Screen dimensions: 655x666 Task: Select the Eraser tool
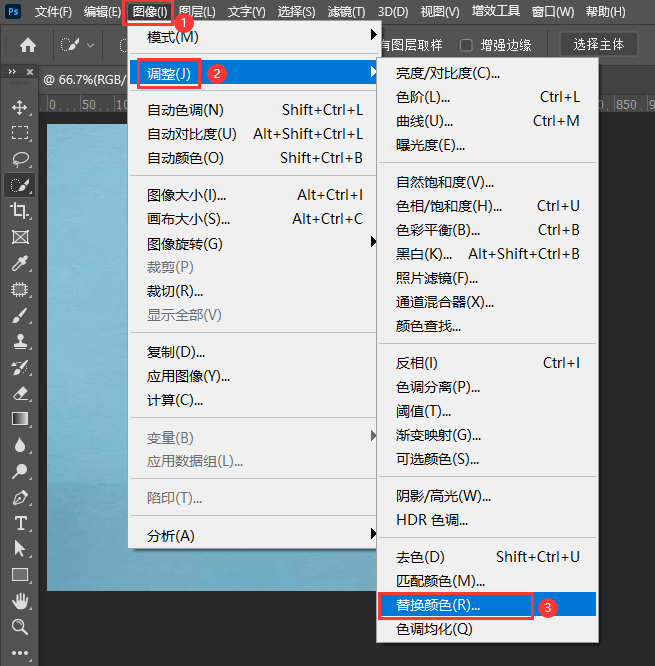[x=20, y=393]
